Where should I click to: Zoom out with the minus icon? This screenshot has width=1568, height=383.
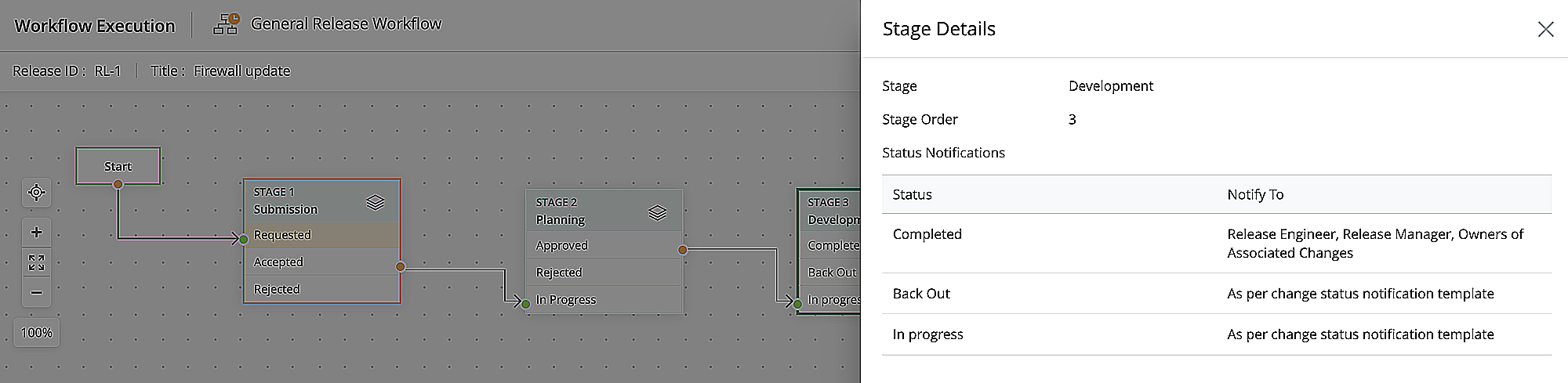(x=36, y=292)
